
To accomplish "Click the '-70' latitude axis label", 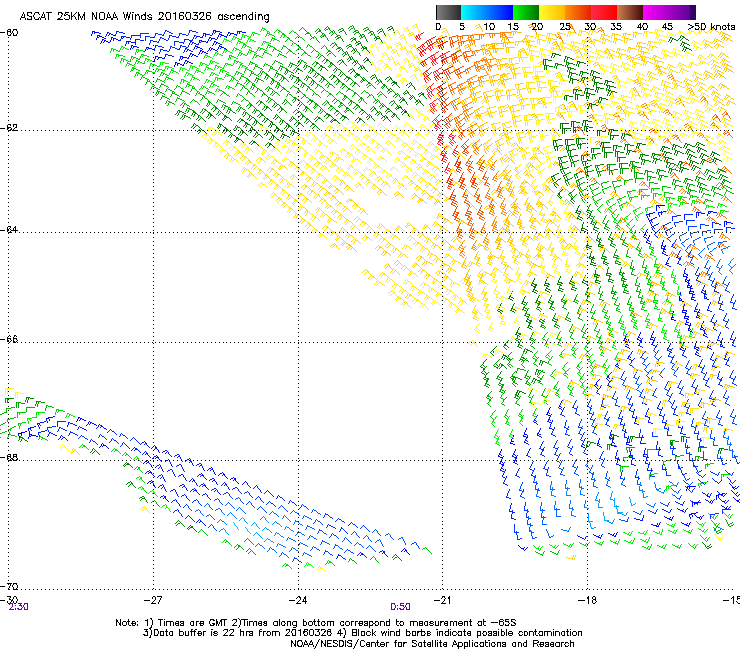I will click(x=10, y=587).
